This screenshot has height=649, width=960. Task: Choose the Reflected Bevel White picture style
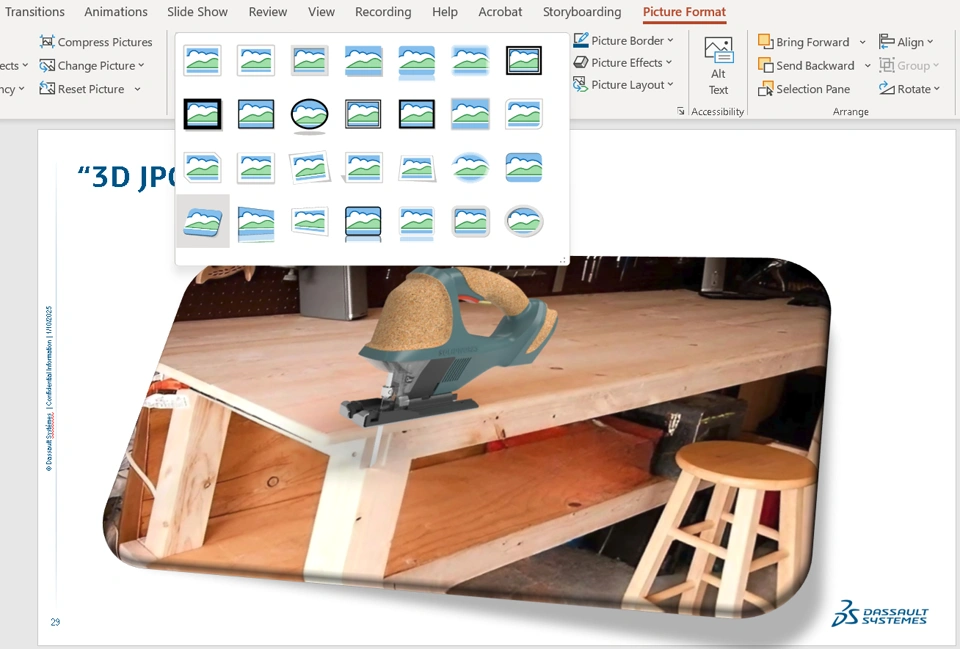point(416,223)
